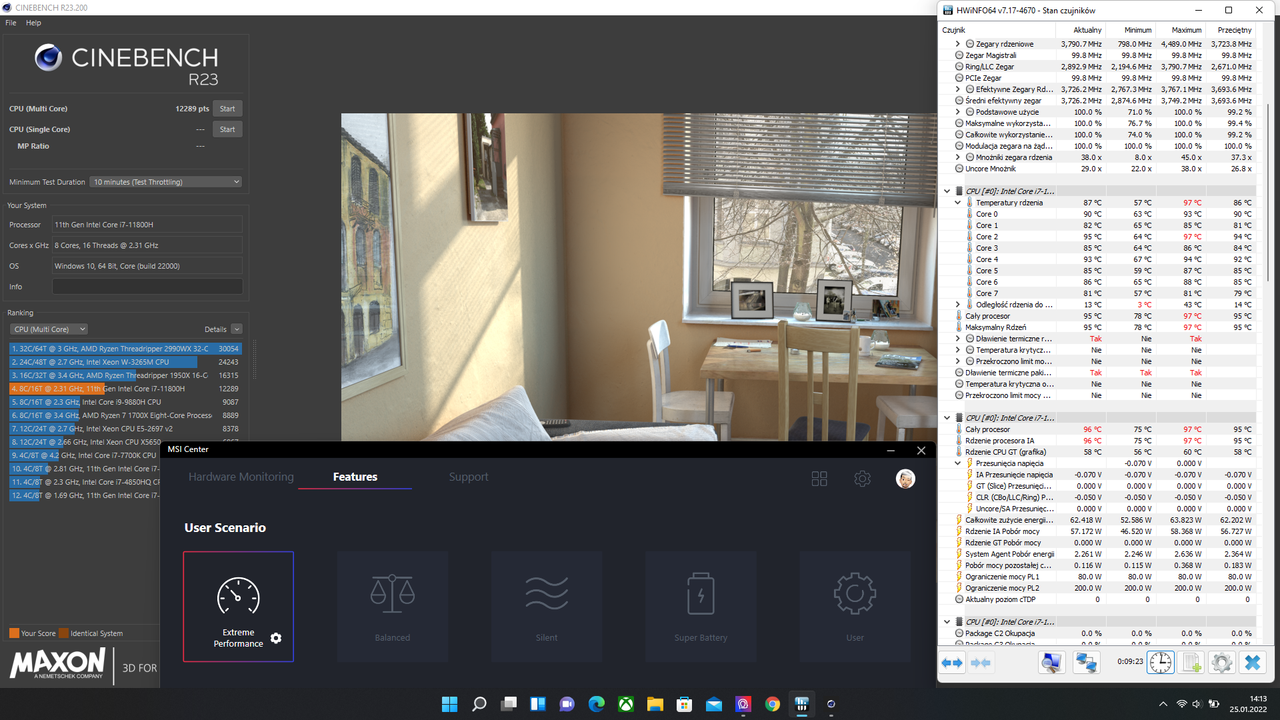Open Cinebench Help menu

click(x=33, y=22)
